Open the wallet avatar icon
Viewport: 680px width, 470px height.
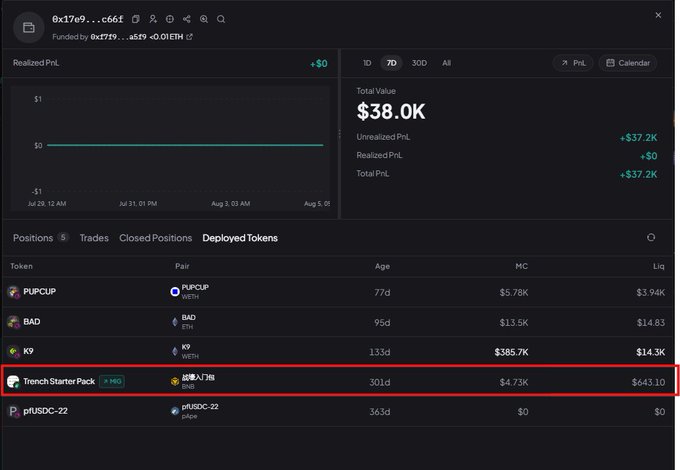29,27
